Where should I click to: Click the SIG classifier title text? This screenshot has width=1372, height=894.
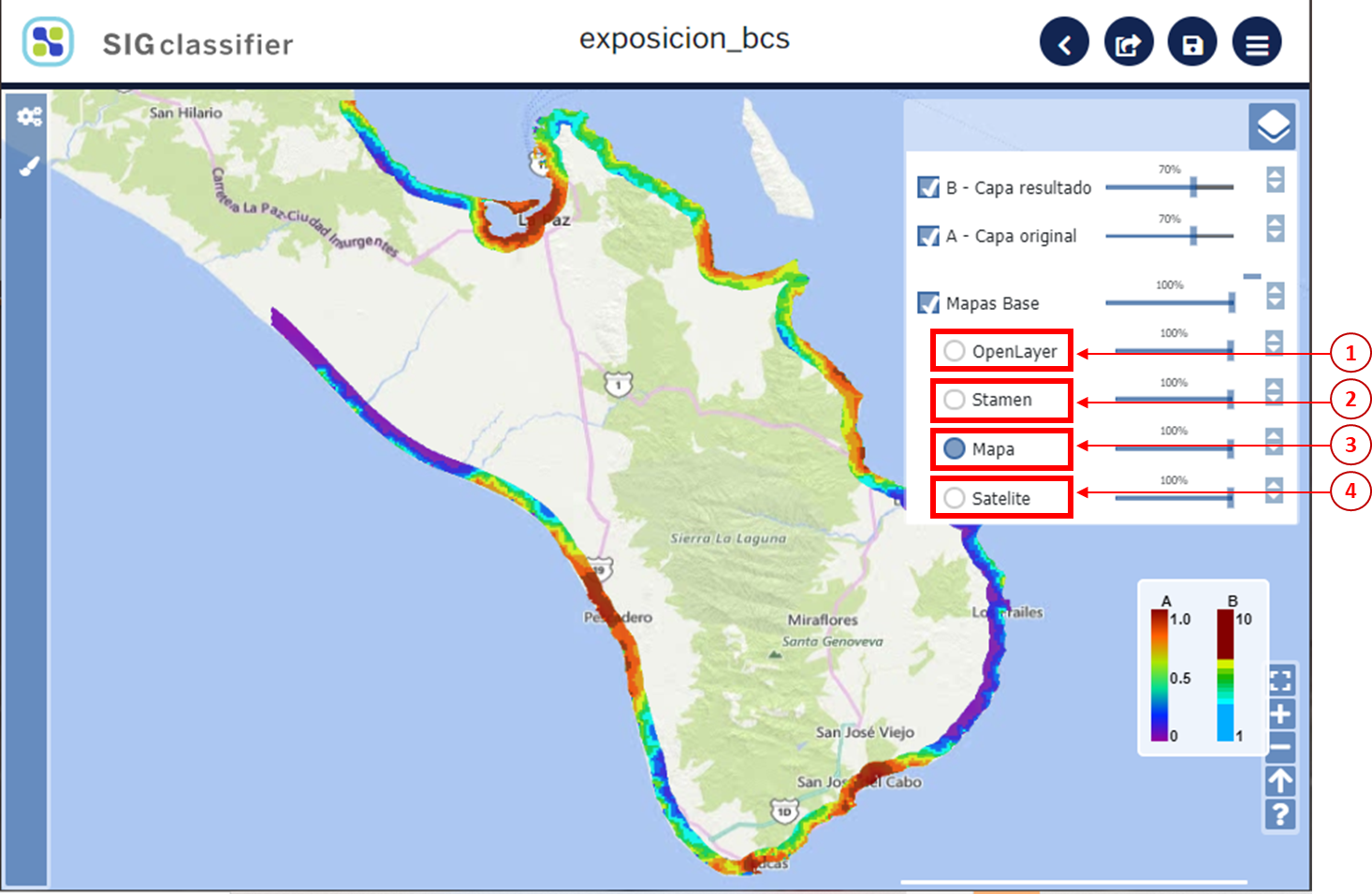[x=197, y=44]
